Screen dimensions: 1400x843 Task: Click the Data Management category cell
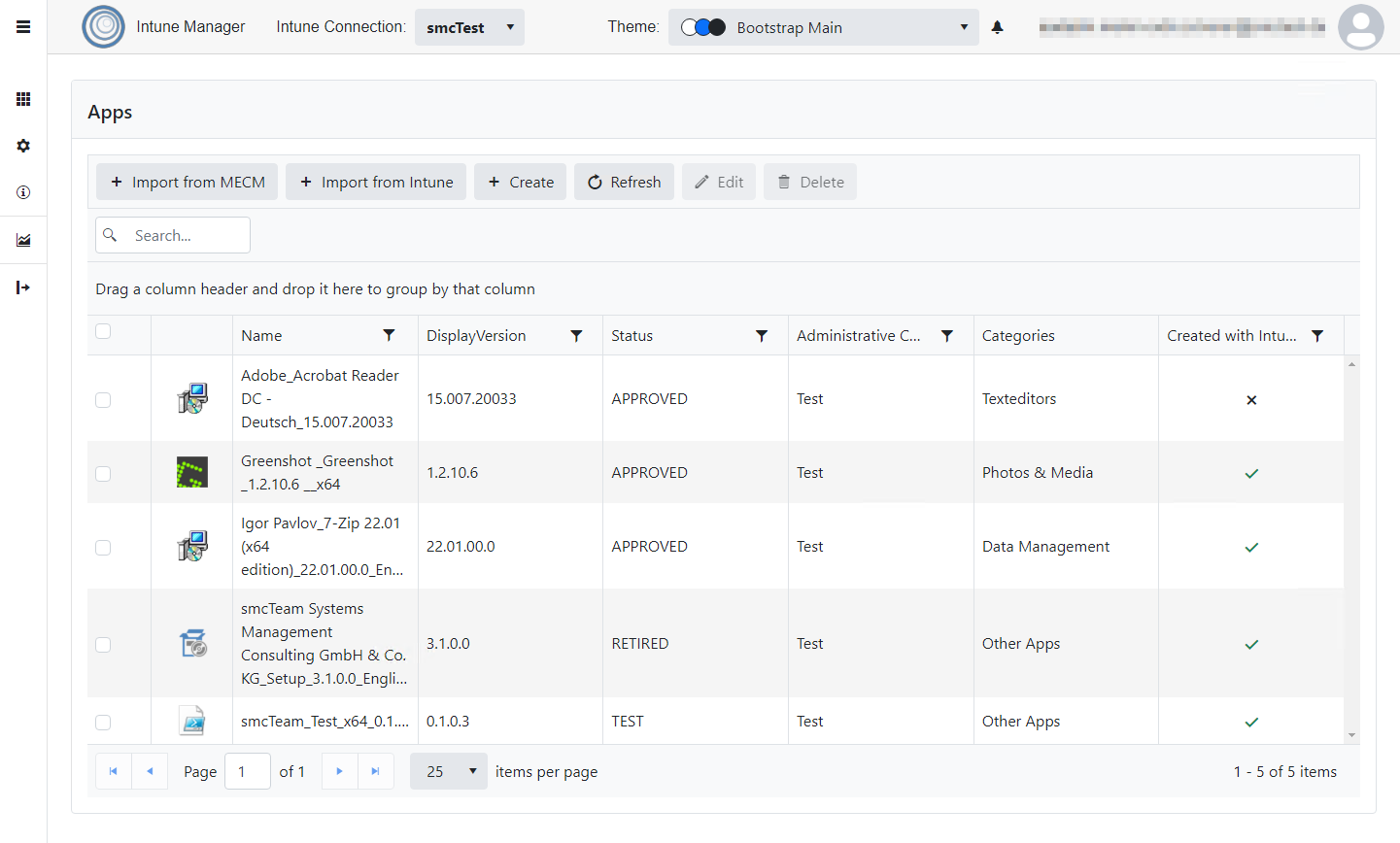pyautogui.click(x=1066, y=546)
